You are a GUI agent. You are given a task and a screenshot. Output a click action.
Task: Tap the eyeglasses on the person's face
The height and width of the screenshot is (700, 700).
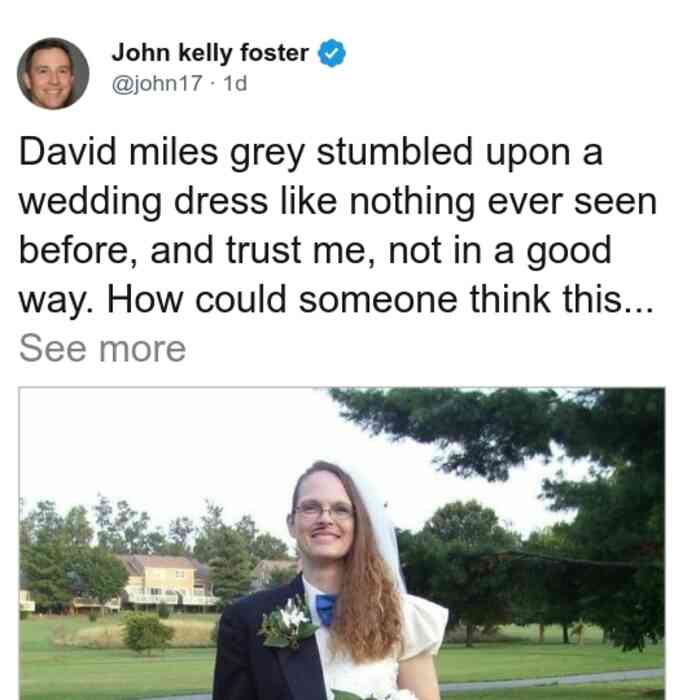click(324, 509)
